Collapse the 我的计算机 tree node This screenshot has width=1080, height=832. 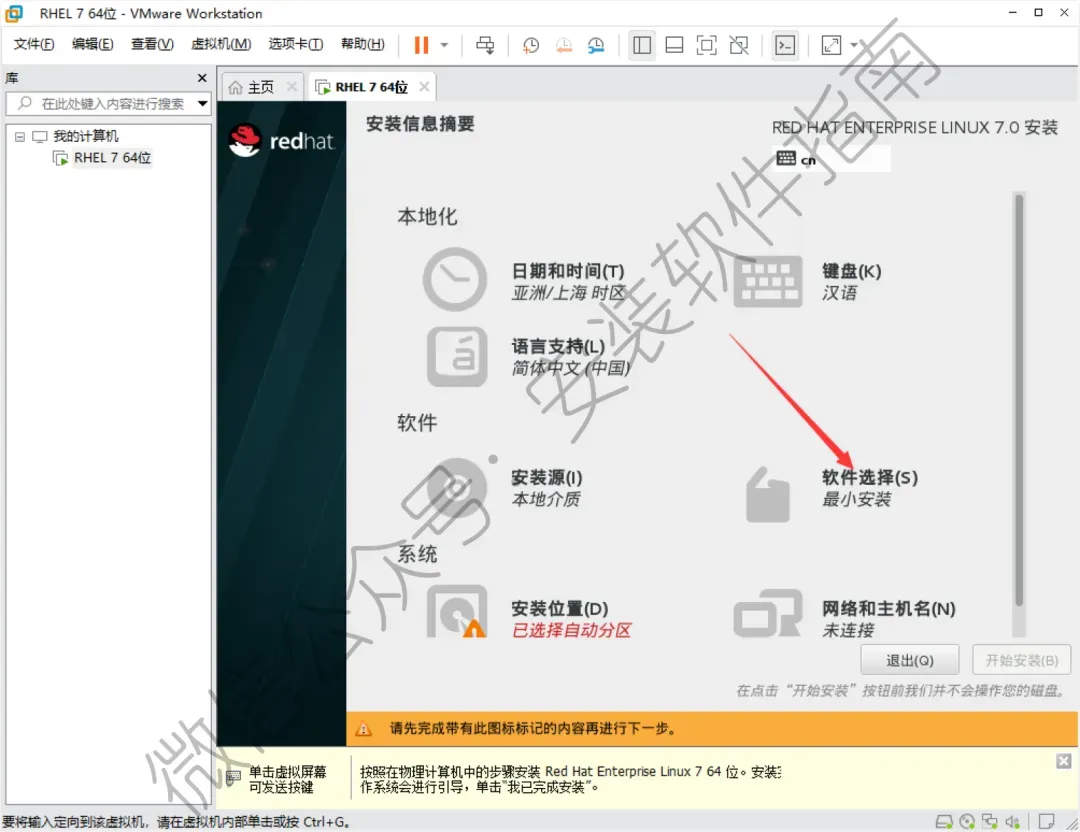20,136
